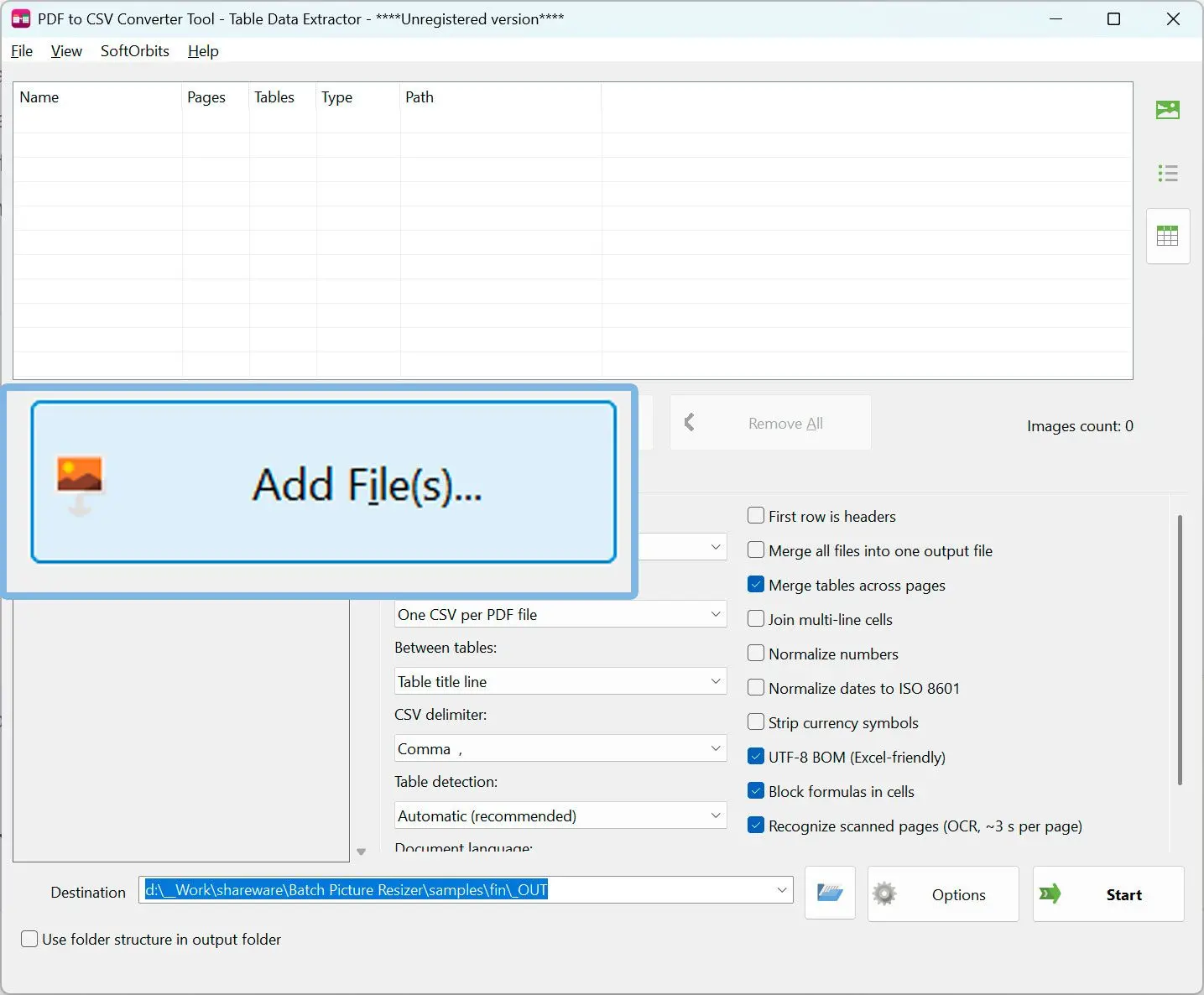This screenshot has height=995, width=1204.
Task: Click the "Table detection:" label
Action: pyautogui.click(x=446, y=782)
